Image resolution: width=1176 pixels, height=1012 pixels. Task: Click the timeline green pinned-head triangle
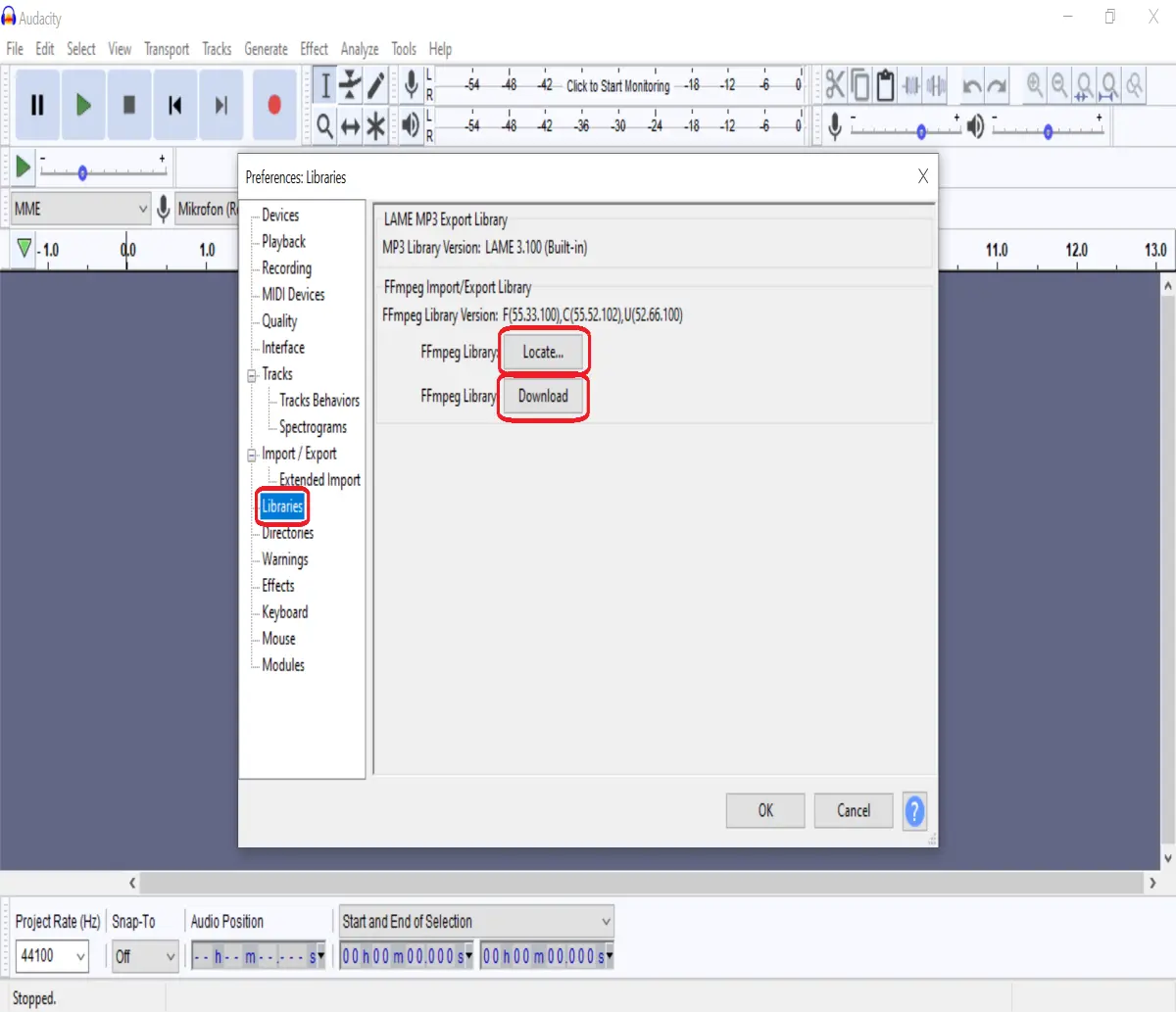tap(24, 249)
